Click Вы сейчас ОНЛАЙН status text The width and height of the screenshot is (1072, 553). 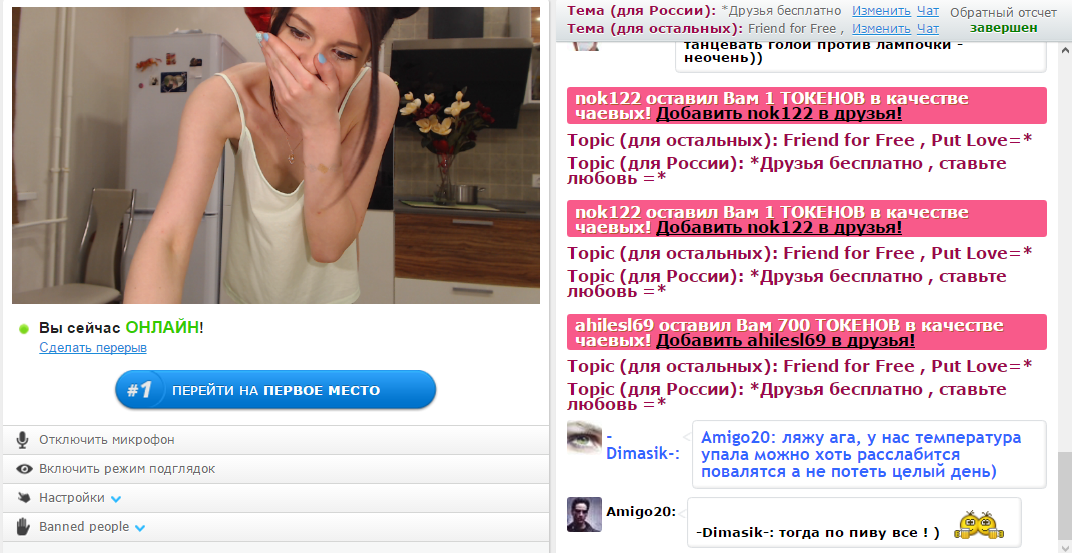click(x=121, y=328)
